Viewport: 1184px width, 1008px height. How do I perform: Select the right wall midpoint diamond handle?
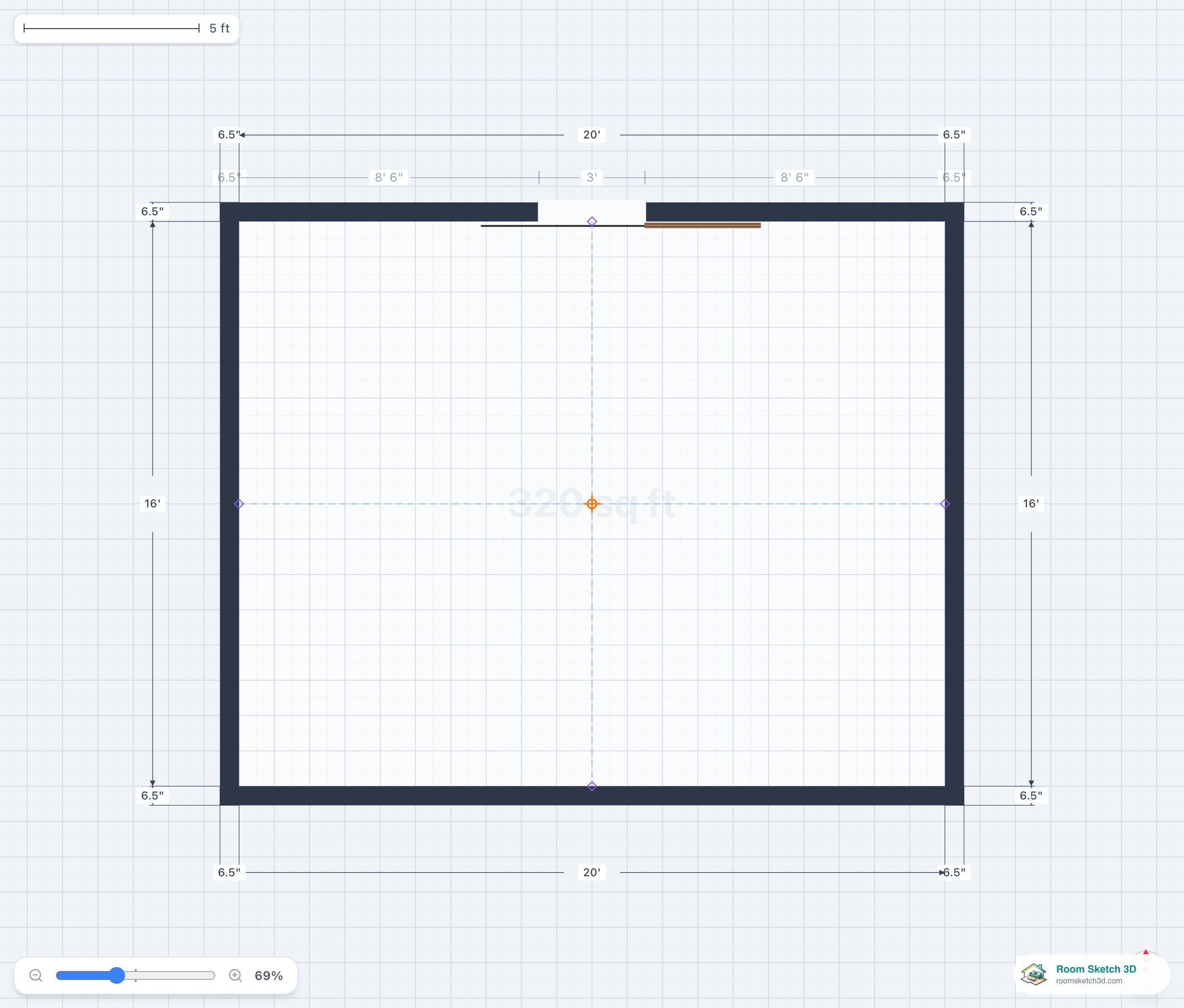tap(945, 504)
